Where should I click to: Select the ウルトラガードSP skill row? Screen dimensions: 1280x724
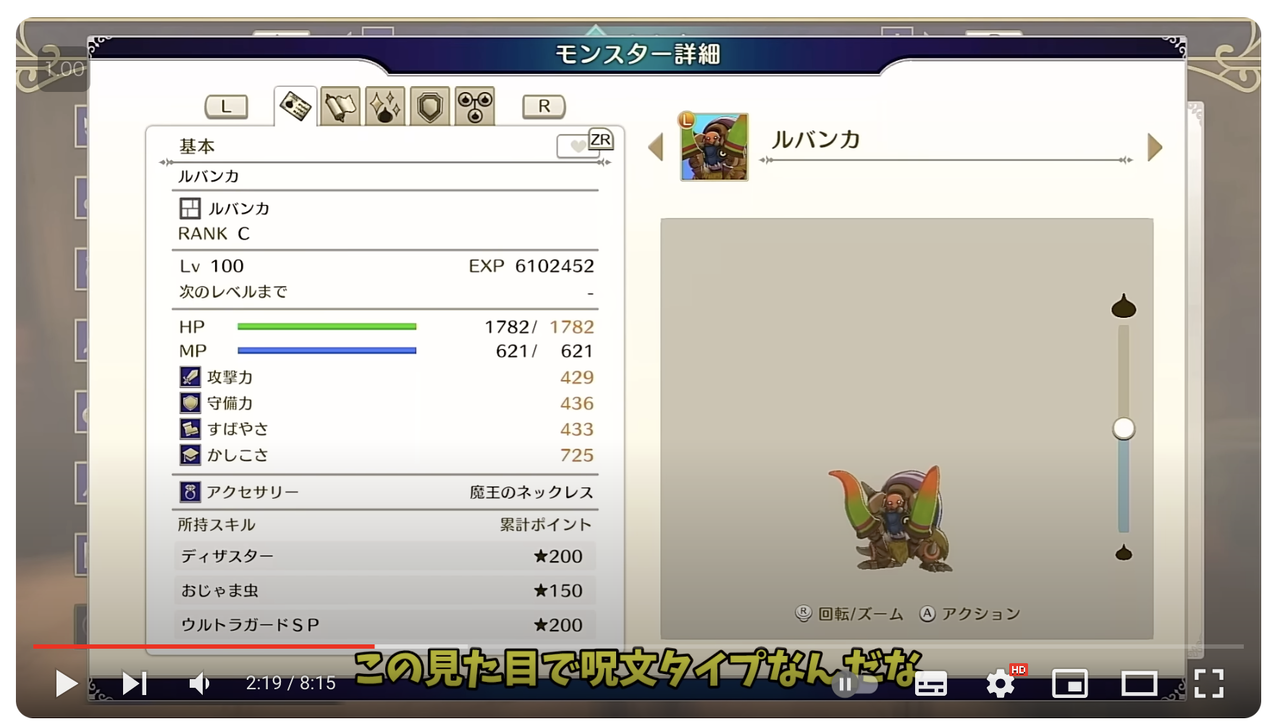pyautogui.click(x=384, y=625)
